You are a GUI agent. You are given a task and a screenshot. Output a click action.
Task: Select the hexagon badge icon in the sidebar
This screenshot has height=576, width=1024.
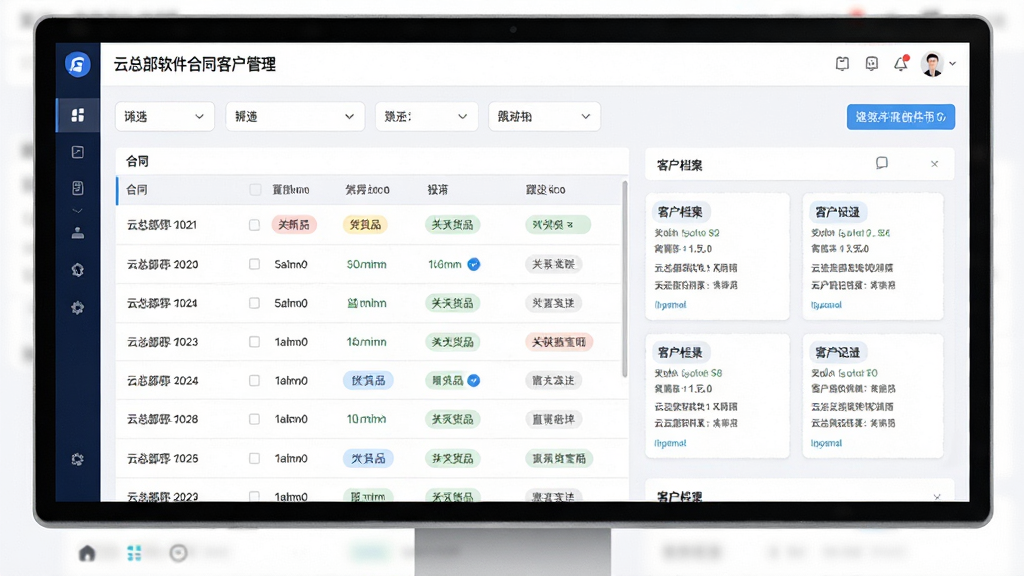pos(78,270)
